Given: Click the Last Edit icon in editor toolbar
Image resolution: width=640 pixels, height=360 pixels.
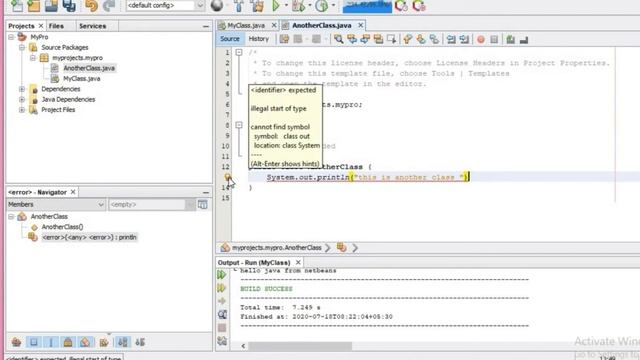Looking at the screenshot, I should pyautogui.click(x=284, y=39).
